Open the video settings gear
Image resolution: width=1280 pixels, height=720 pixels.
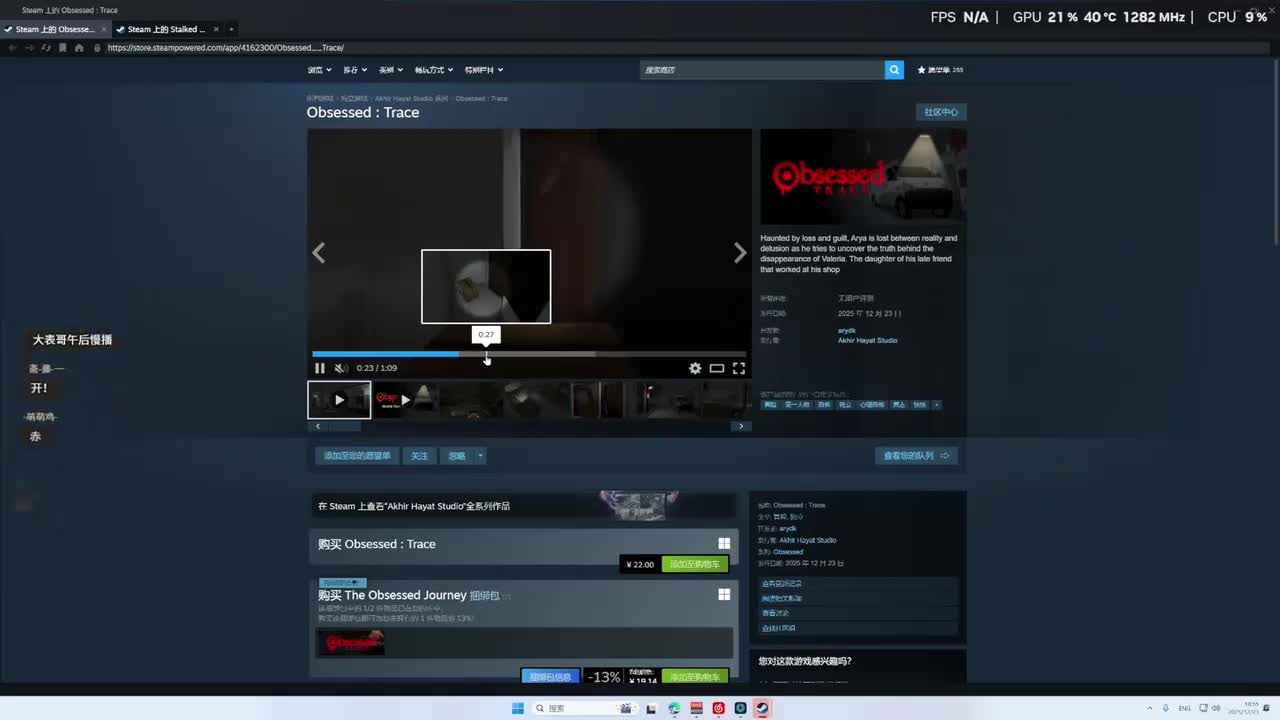tap(695, 368)
